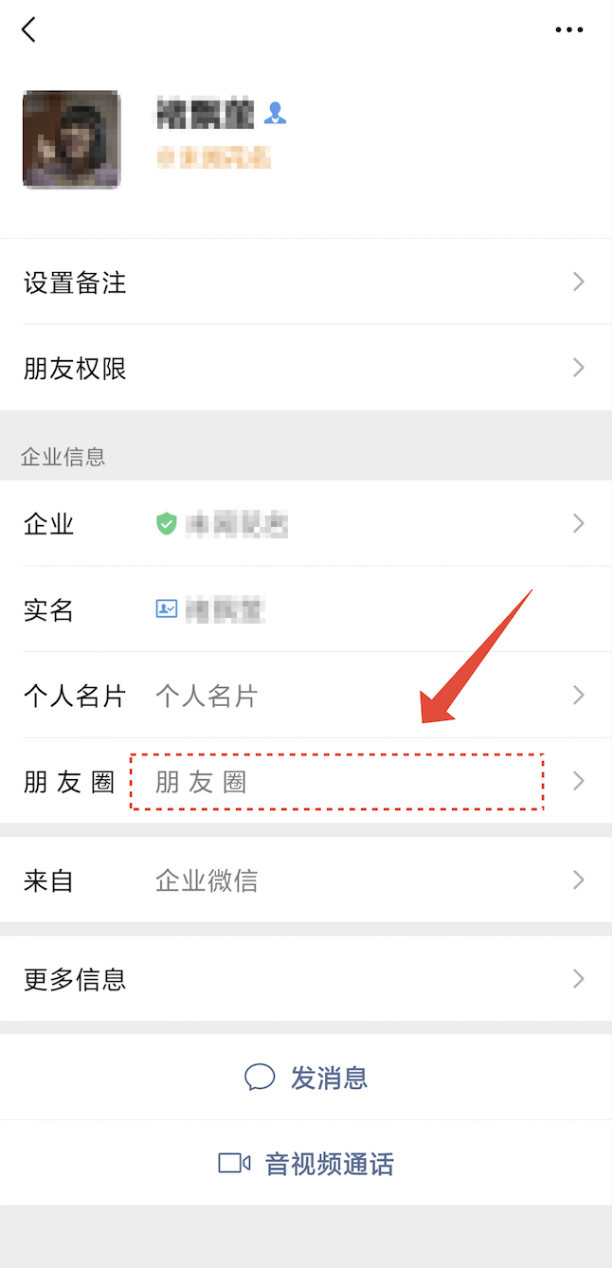612x1268 pixels.
Task: Expand the 来自 企业微信 chevron
Action: [x=578, y=880]
